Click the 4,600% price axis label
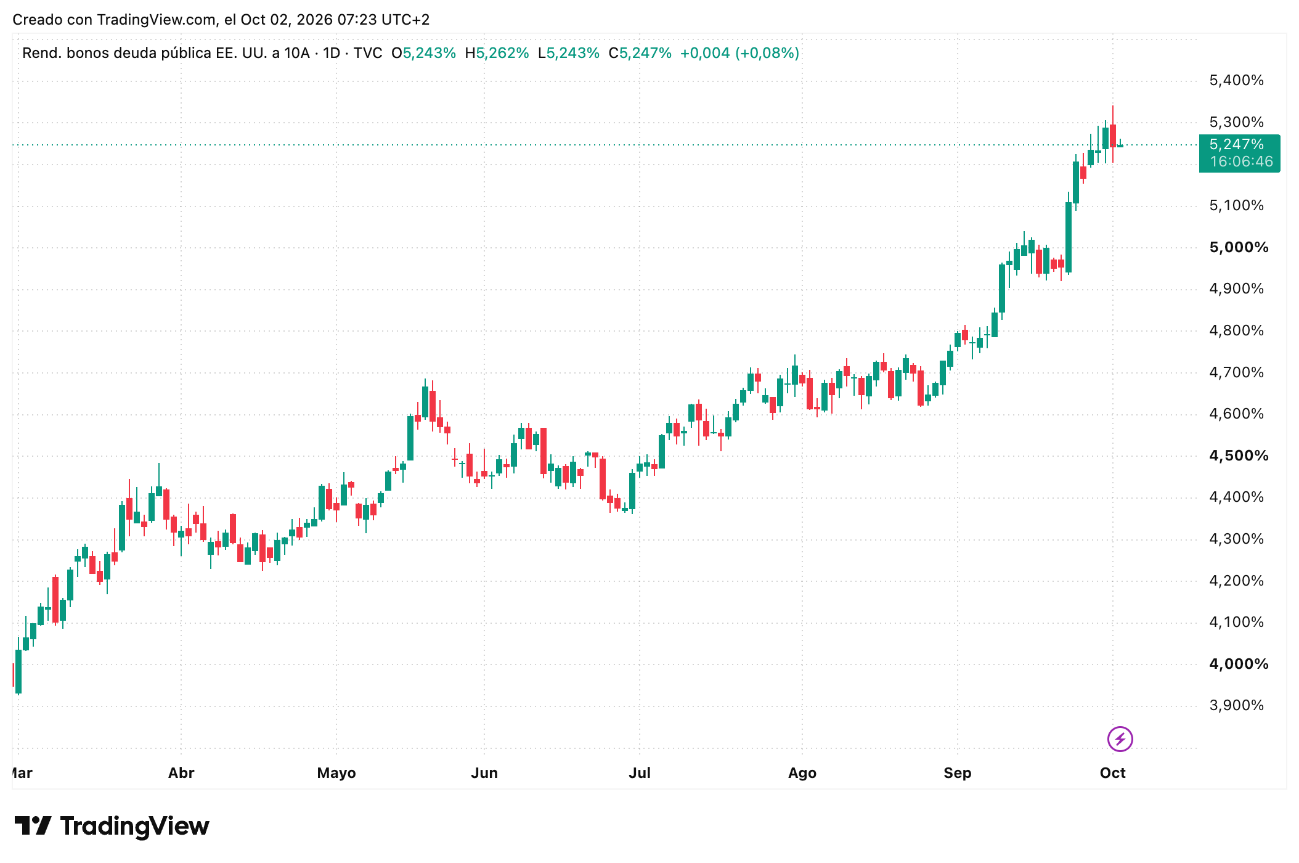This screenshot has height=863, width=1299. pyautogui.click(x=1236, y=413)
